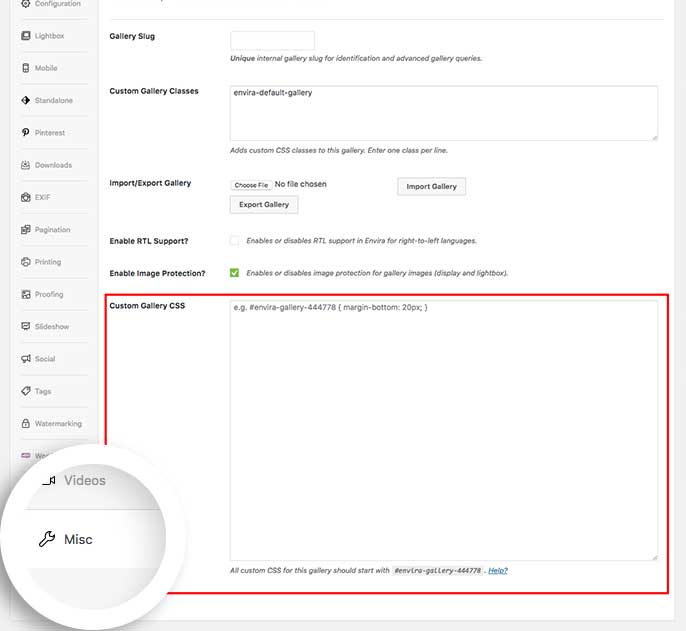Open the Help? link below CSS box
Screen dimensions: 686x631
(x=497, y=570)
